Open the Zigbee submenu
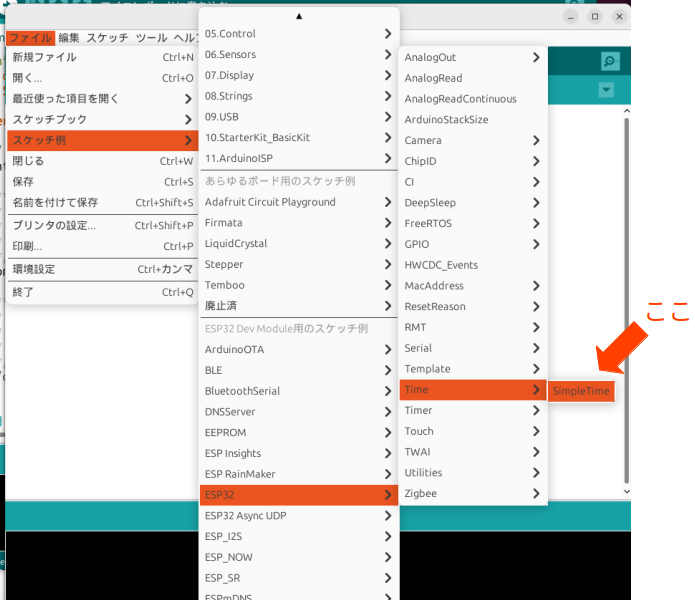This screenshot has height=600, width=695. point(473,494)
